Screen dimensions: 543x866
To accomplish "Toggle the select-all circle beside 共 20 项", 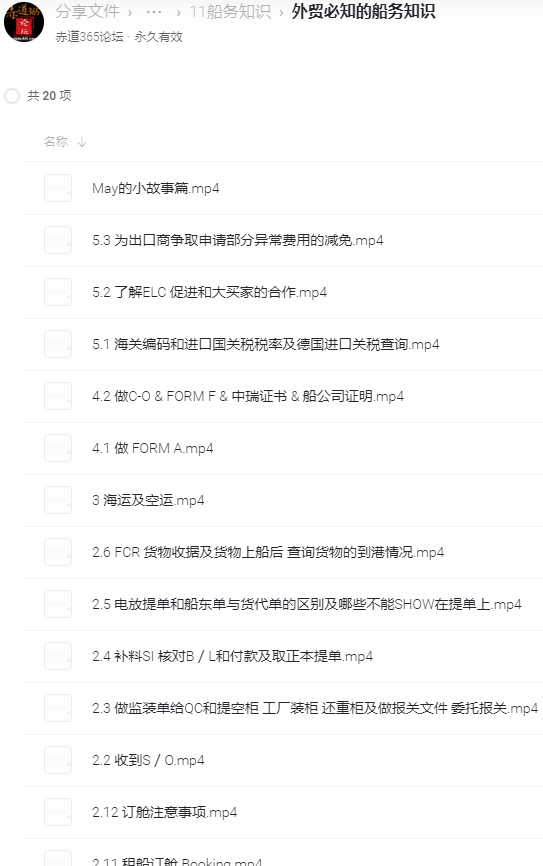I will tap(12, 96).
